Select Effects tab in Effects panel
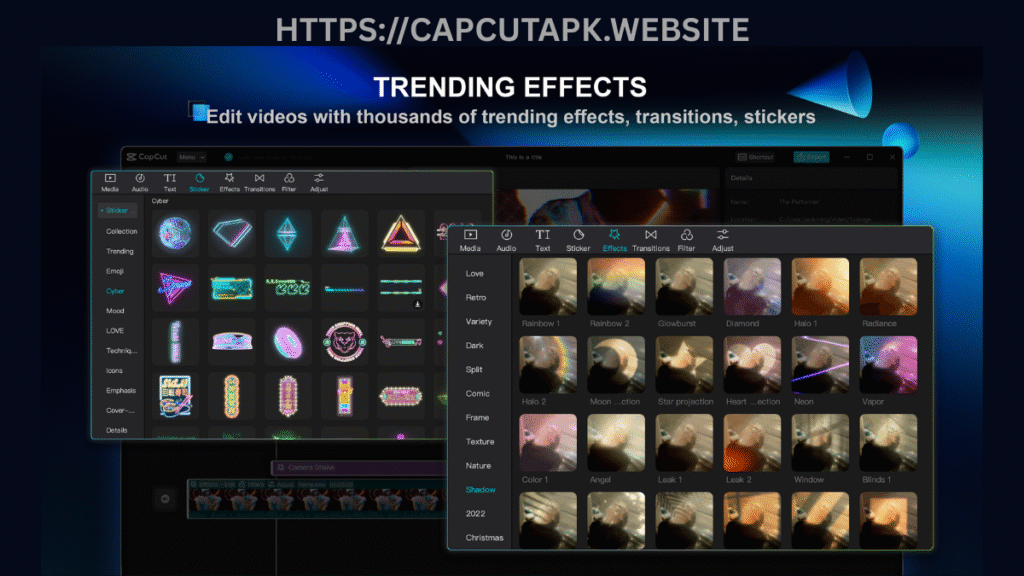The image size is (1024, 576). coord(615,240)
